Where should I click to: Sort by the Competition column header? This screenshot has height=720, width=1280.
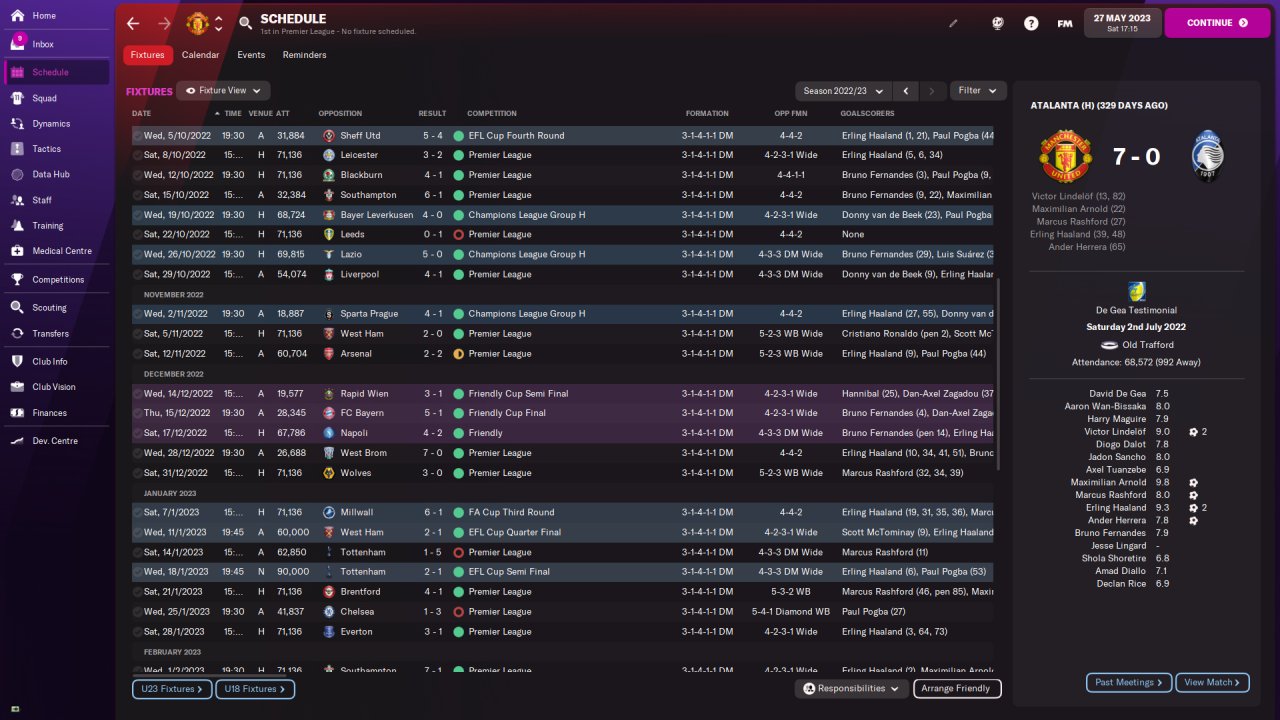click(492, 114)
